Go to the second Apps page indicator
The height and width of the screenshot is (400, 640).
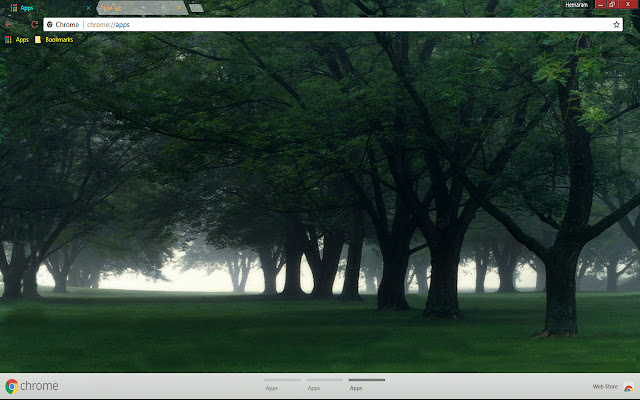324,384
